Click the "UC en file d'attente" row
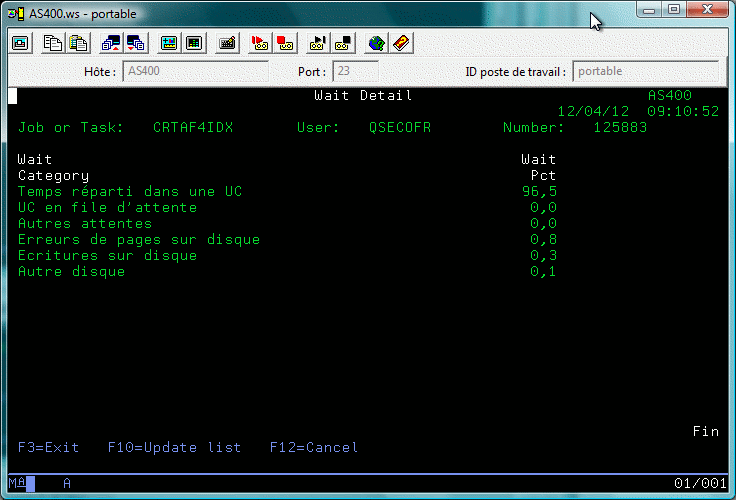Screen dimensions: 736x500 coord(287,208)
